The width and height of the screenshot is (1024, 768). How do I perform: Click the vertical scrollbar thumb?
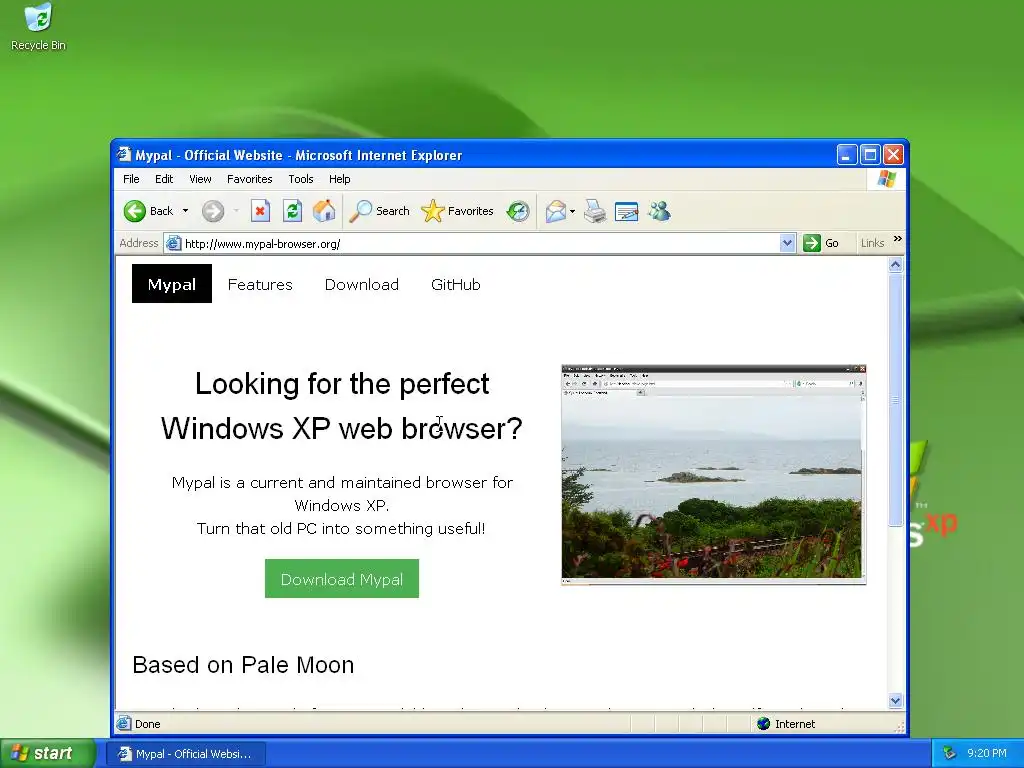click(895, 399)
